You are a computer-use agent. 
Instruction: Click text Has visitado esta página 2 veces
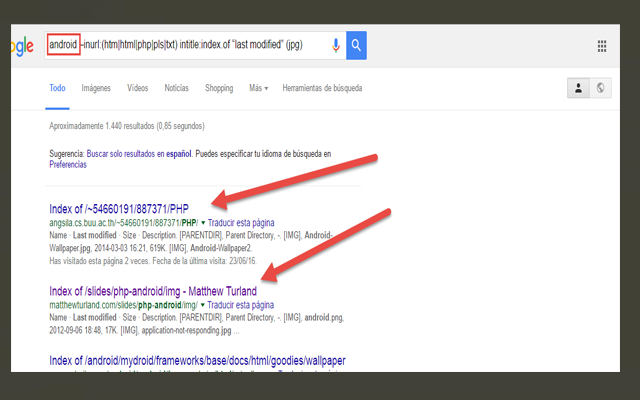(x=153, y=261)
